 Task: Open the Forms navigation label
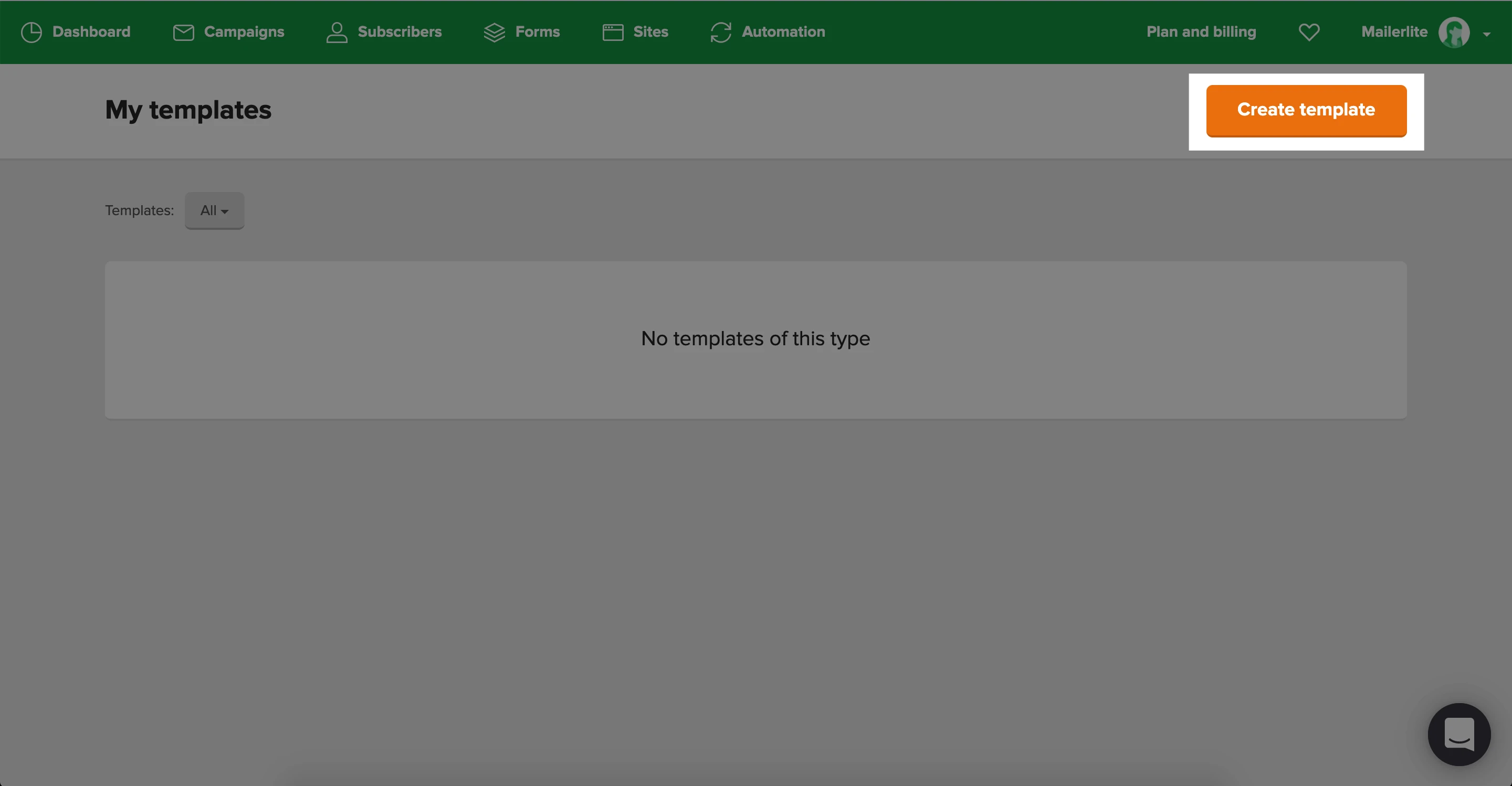537,31
